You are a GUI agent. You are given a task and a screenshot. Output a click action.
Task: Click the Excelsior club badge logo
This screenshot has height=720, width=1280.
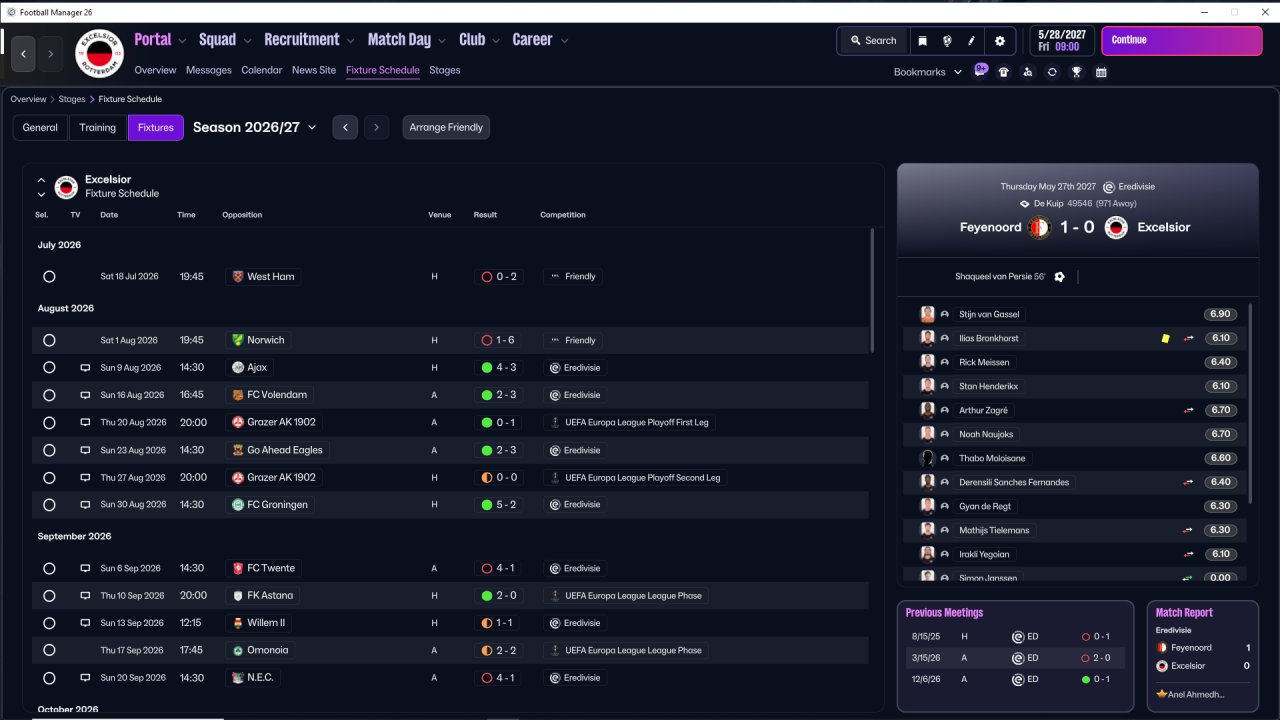99,53
